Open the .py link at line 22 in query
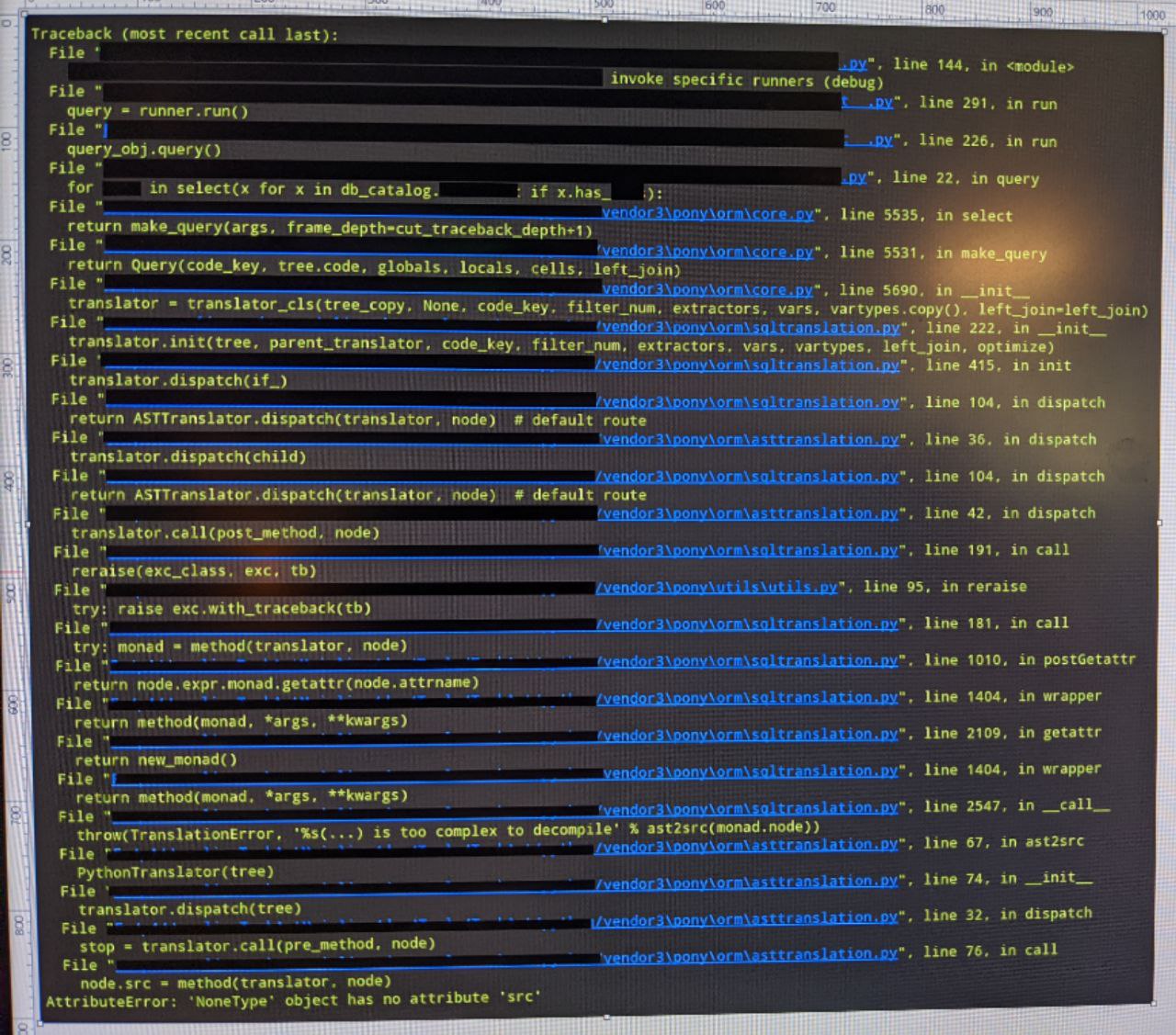The height and width of the screenshot is (1035, 1176). (x=854, y=177)
